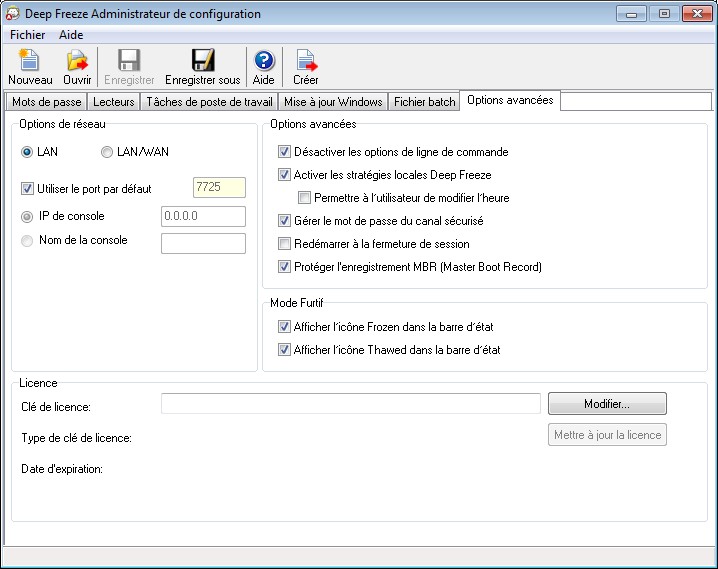The height and width of the screenshot is (569, 718).
Task: Click the Créer toolbar icon
Action: click(305, 61)
